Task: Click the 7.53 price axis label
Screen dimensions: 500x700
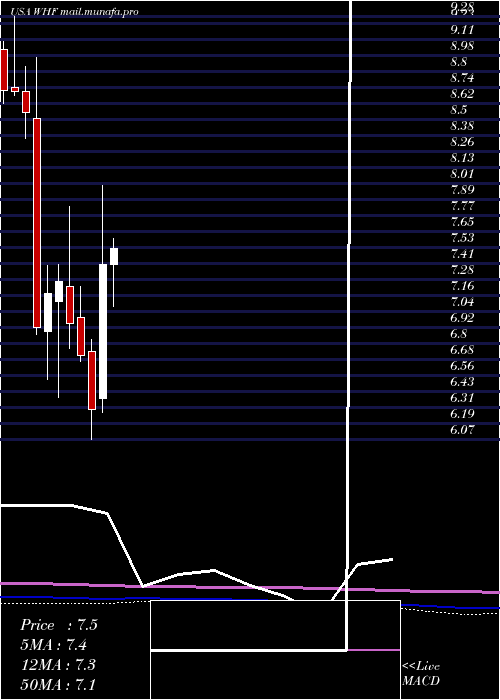Action: pyautogui.click(x=462, y=238)
